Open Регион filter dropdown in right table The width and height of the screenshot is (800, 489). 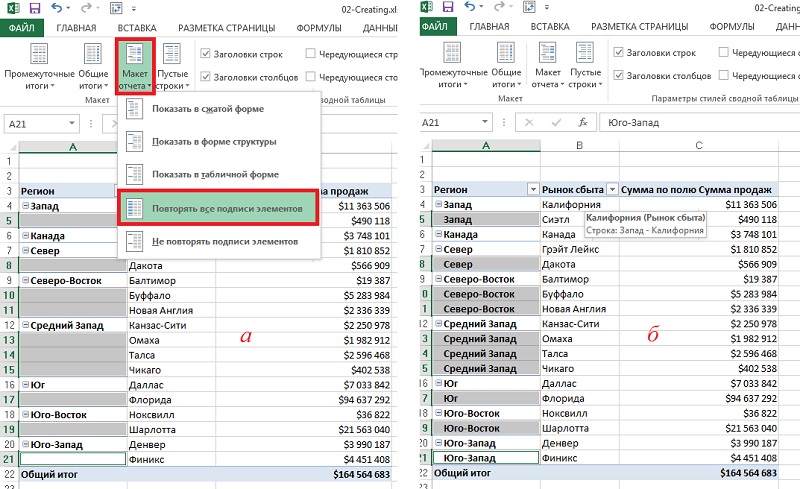click(x=533, y=189)
